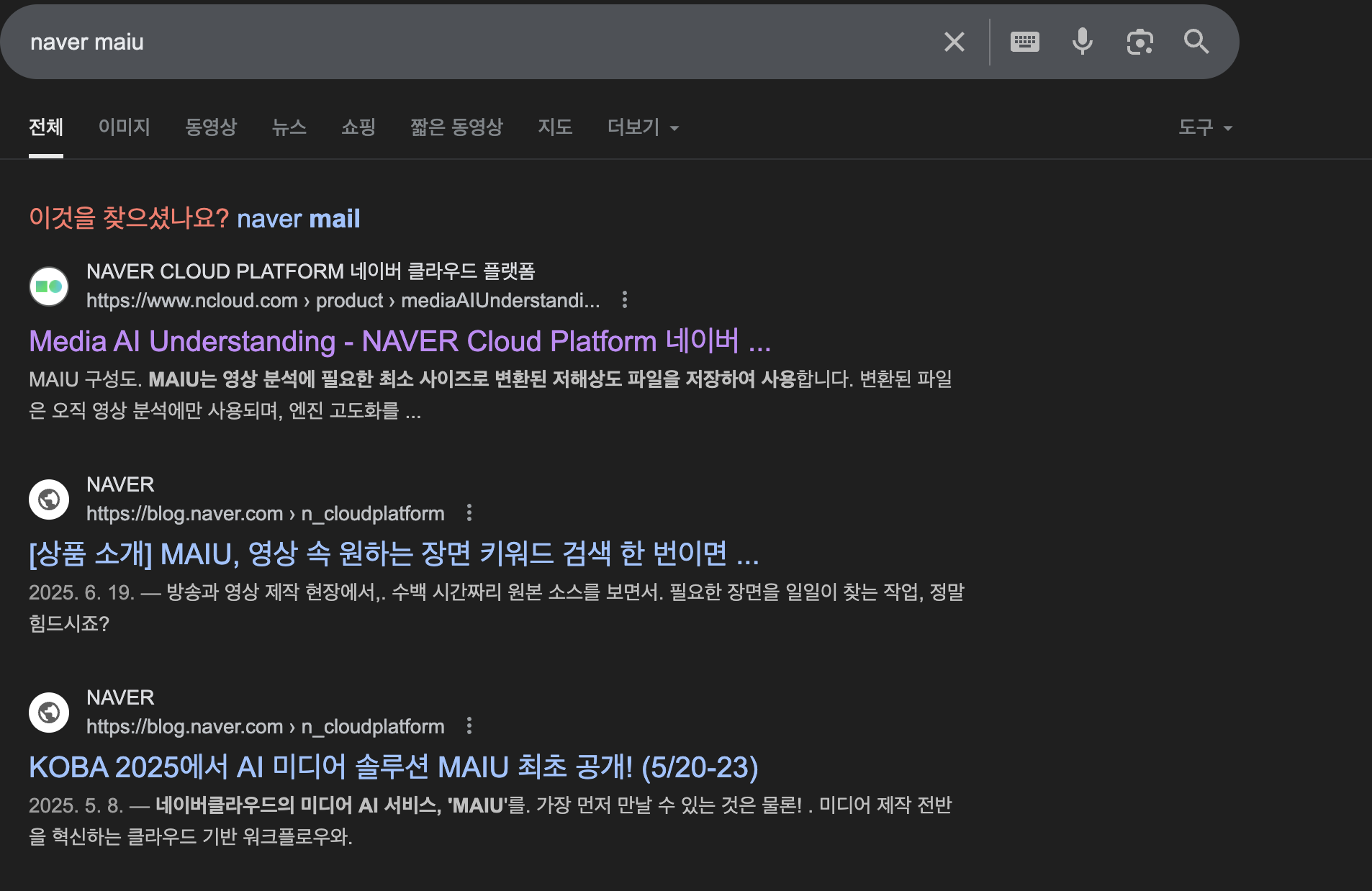Click the ncloud.com mediaAIUnderstanding URL breadcrumb

tap(343, 300)
